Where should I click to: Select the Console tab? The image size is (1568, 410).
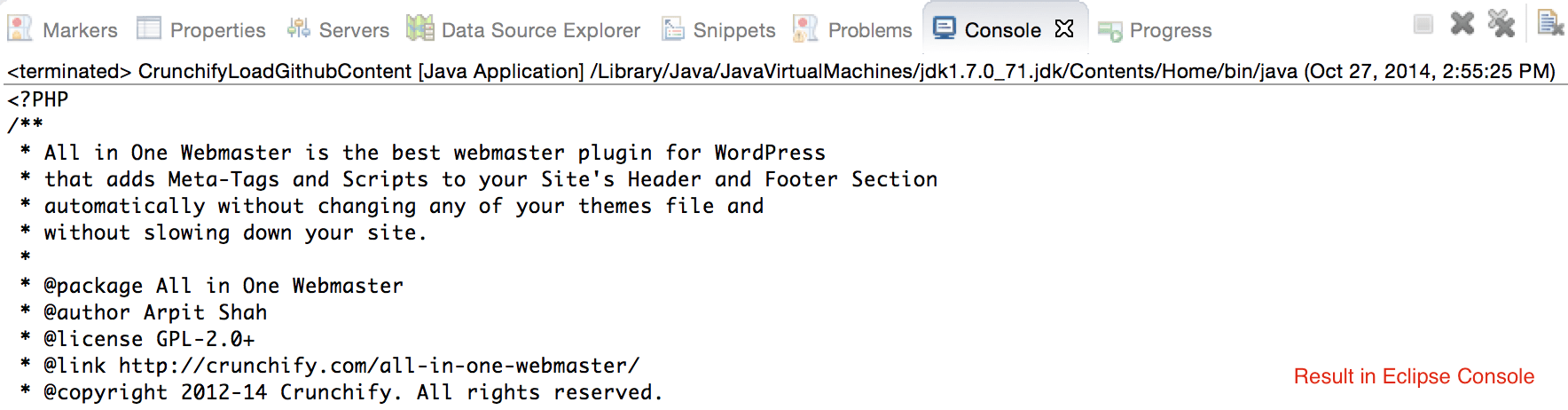click(987, 30)
